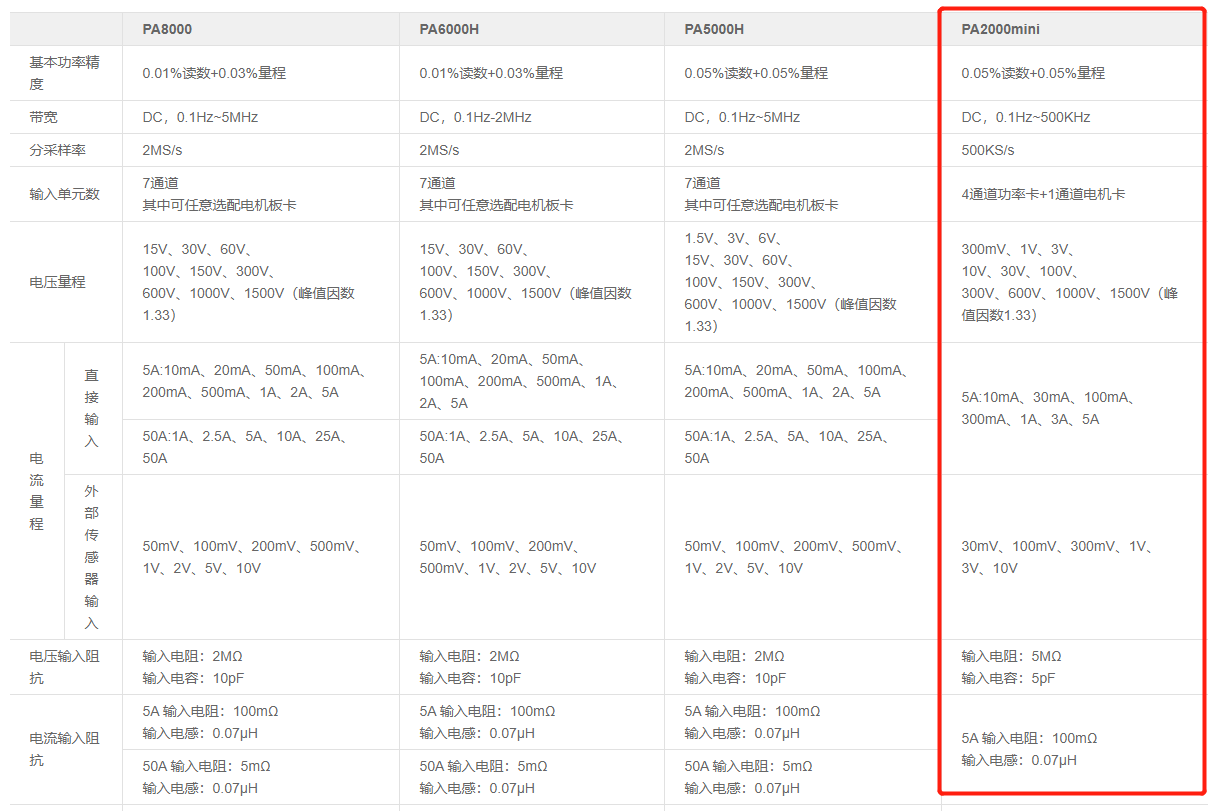This screenshot has height=811, width=1227.
Task: Click PA5000H accuracy 0.05%读数+0.05%量程
Action: (x=756, y=73)
